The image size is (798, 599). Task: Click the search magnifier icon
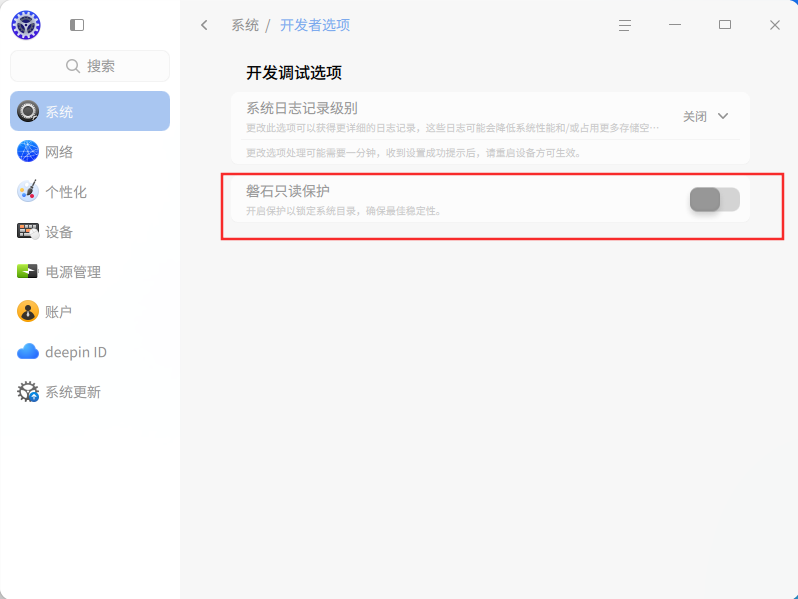[73, 66]
